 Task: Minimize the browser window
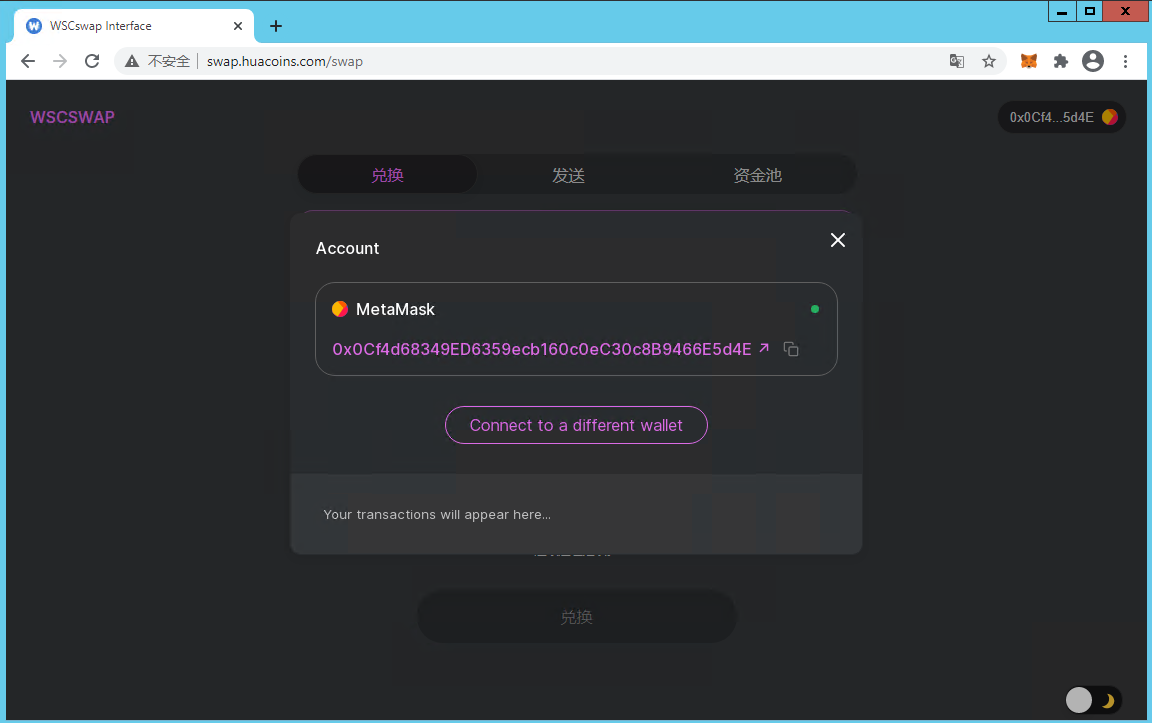(1062, 11)
